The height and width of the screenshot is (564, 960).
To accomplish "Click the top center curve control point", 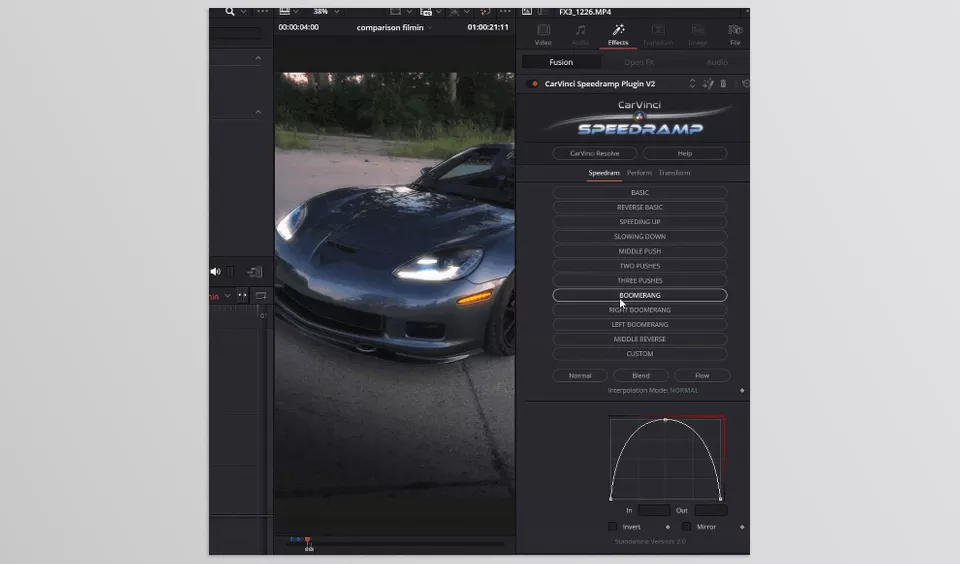I will (x=666, y=420).
